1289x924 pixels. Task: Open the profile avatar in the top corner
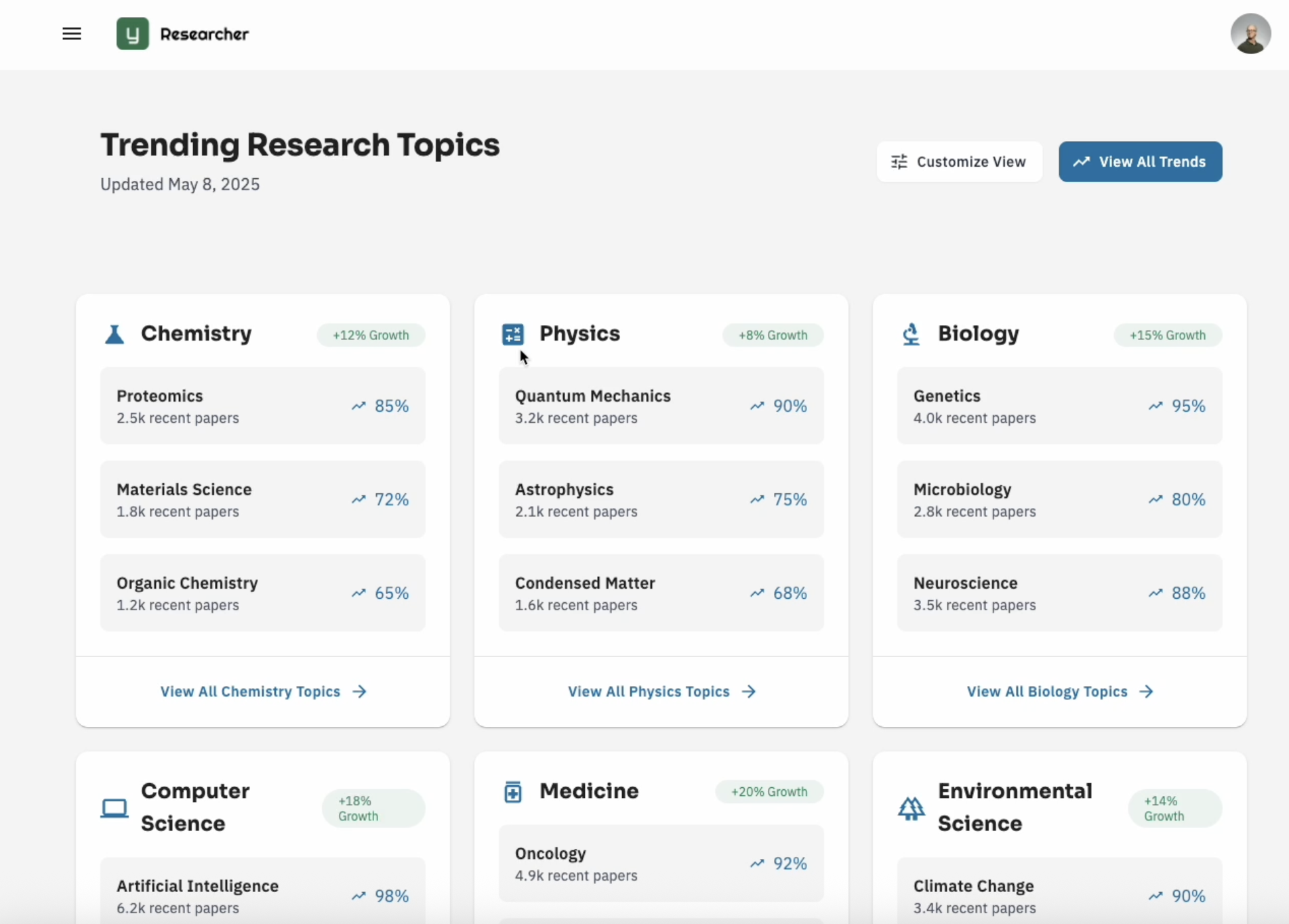(x=1250, y=33)
